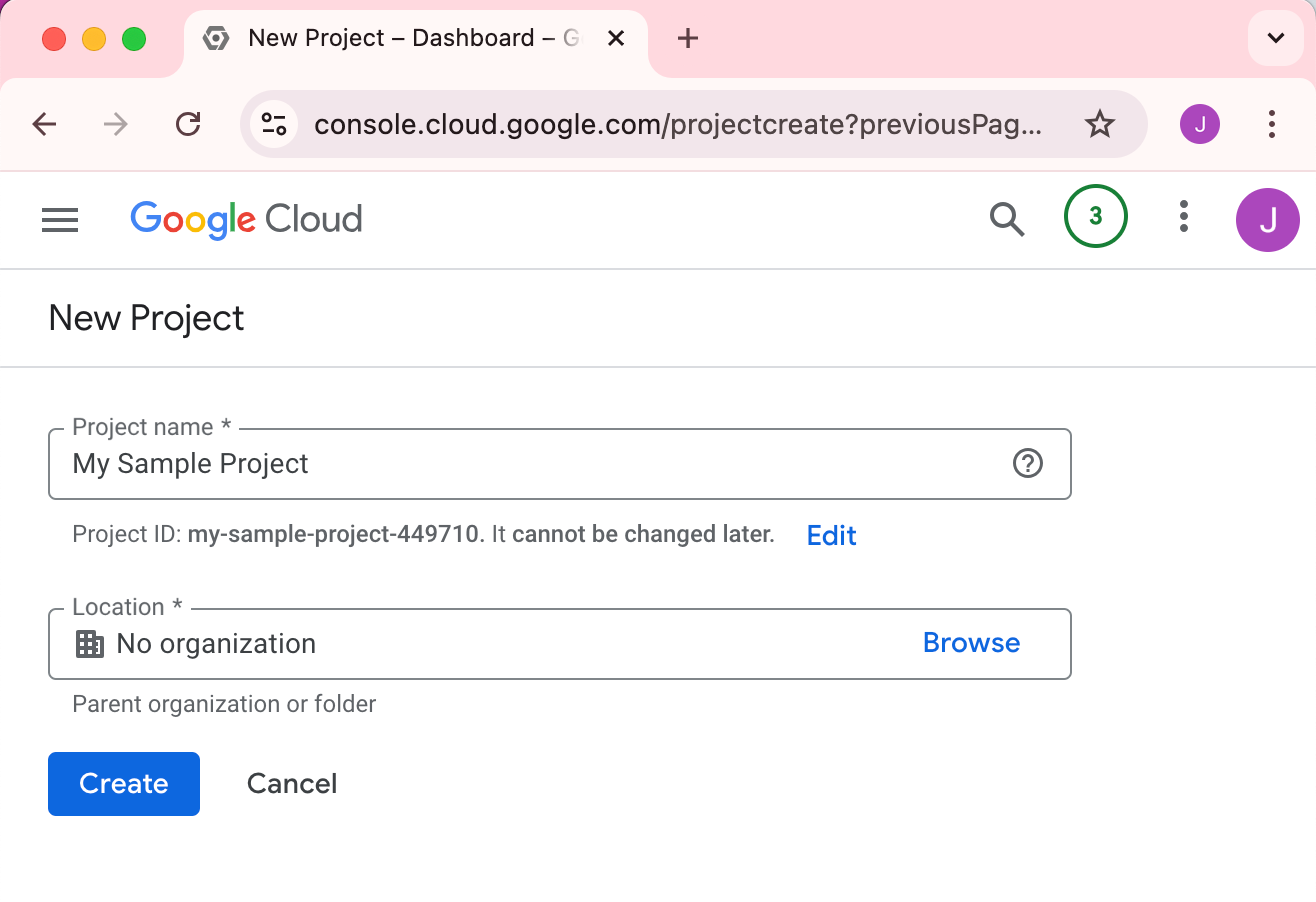The height and width of the screenshot is (902, 1316).
Task: Select the New Project – Dashboard tab
Action: pyautogui.click(x=416, y=40)
